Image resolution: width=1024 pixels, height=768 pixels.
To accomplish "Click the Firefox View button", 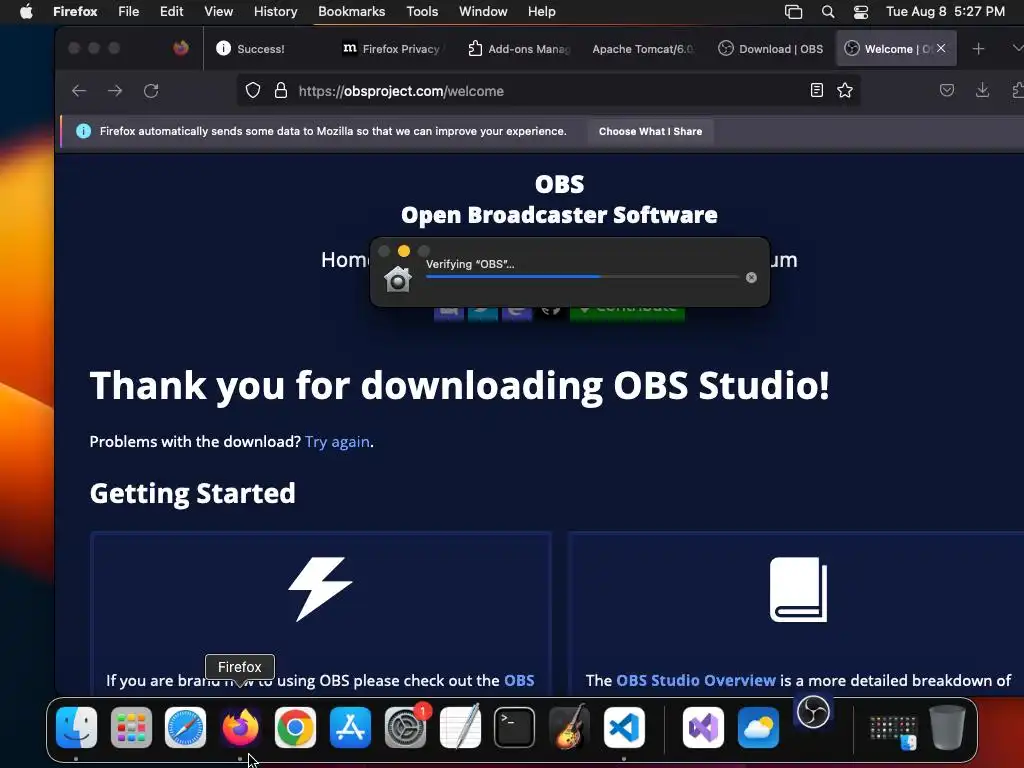I will click(181, 48).
